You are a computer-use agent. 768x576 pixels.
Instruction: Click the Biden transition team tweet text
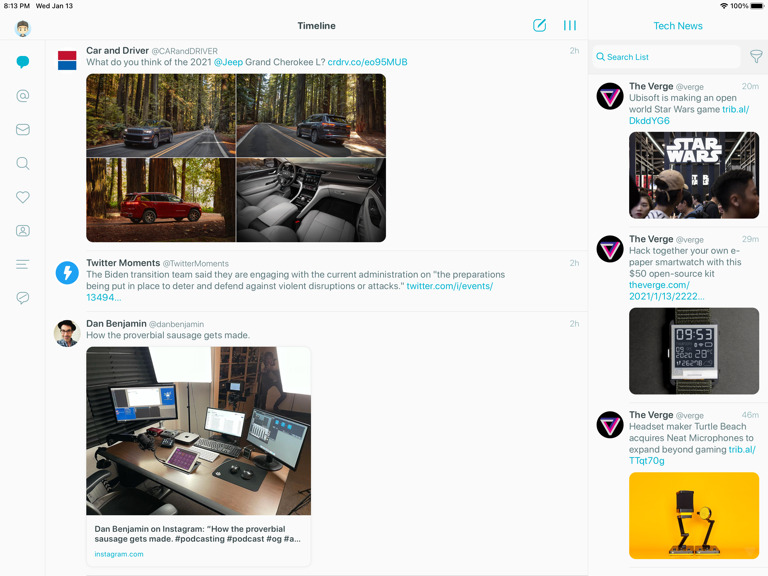[x=295, y=280]
